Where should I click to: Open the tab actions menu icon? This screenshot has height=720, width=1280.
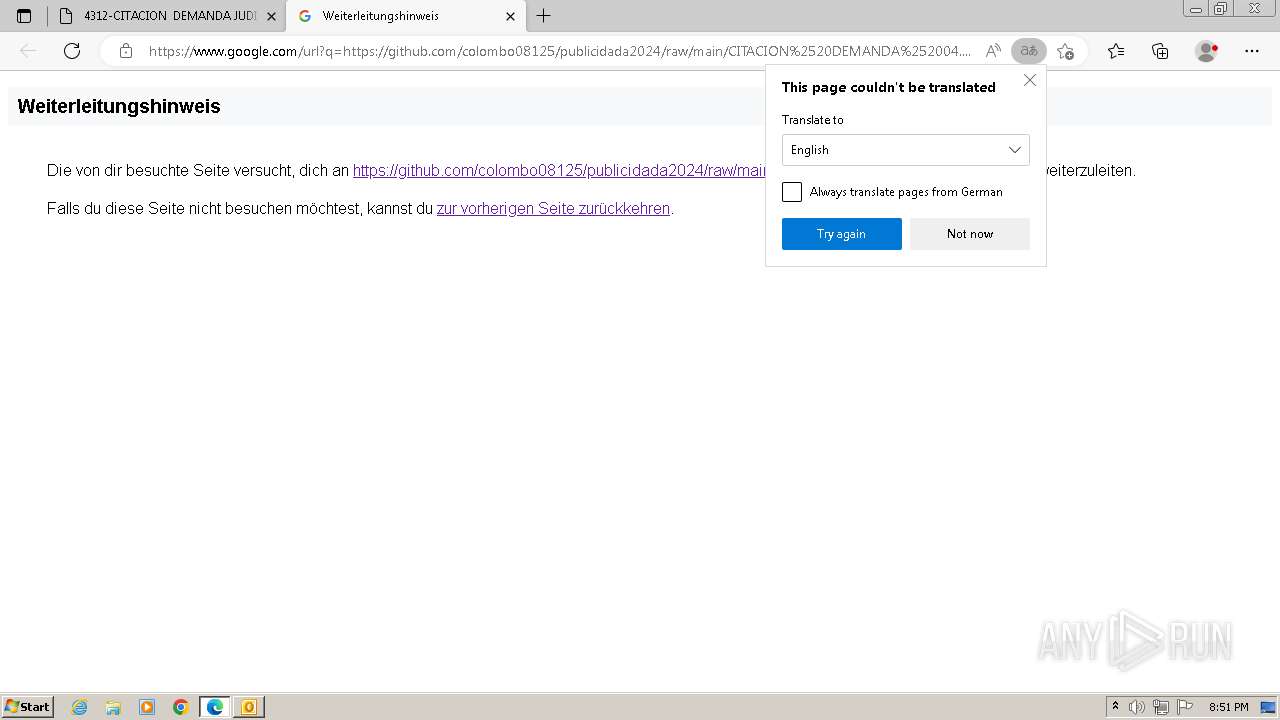pos(24,16)
